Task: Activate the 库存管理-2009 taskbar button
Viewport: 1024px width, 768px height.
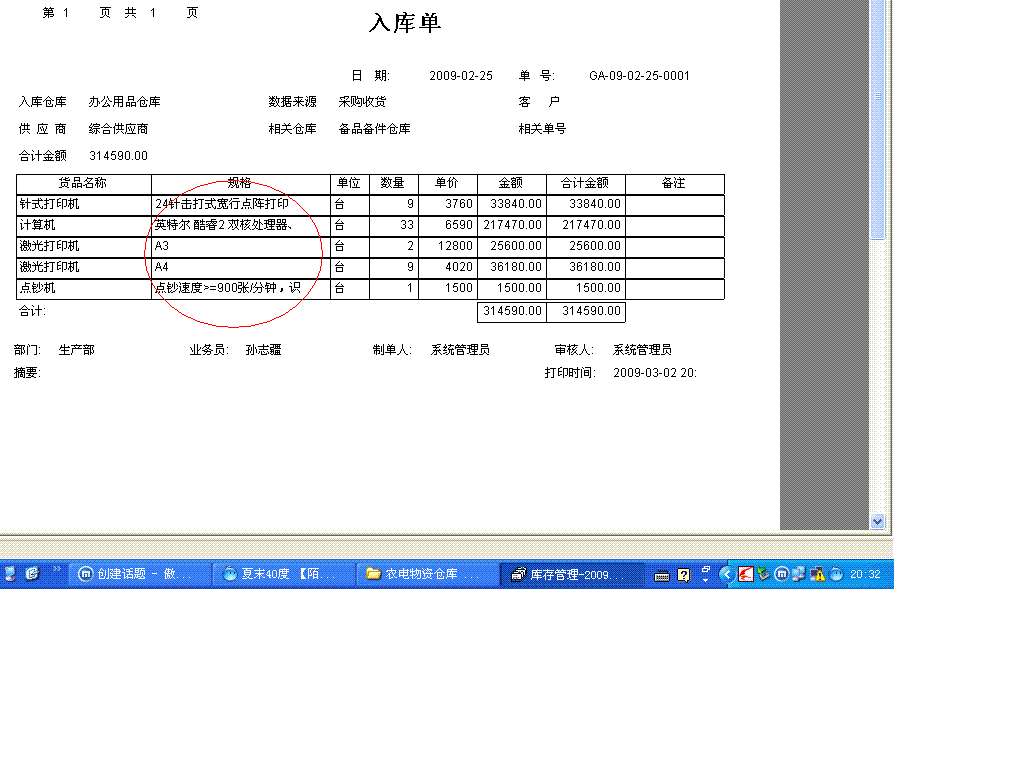Action: coord(572,574)
